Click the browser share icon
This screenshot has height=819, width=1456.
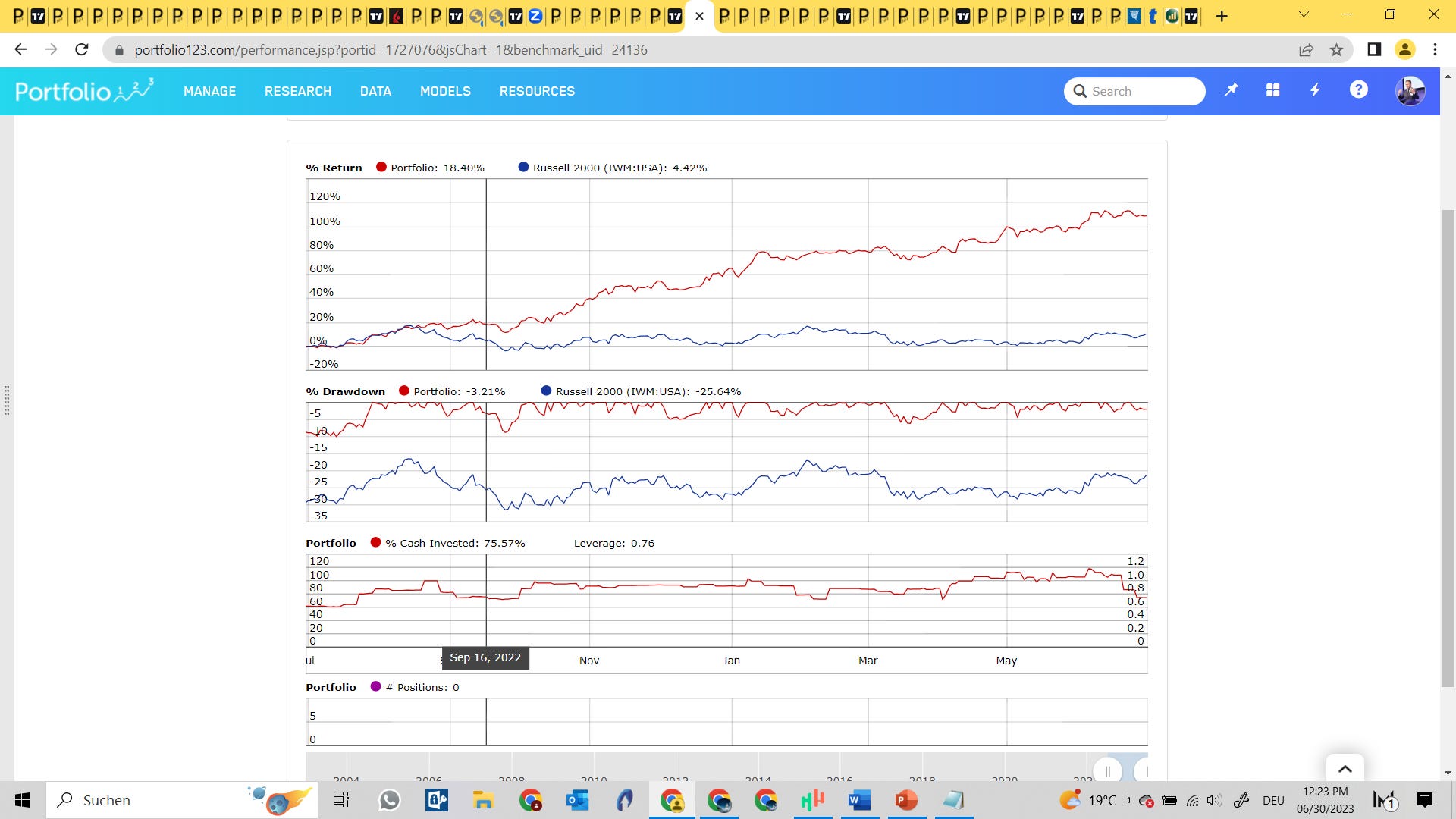(x=1306, y=50)
